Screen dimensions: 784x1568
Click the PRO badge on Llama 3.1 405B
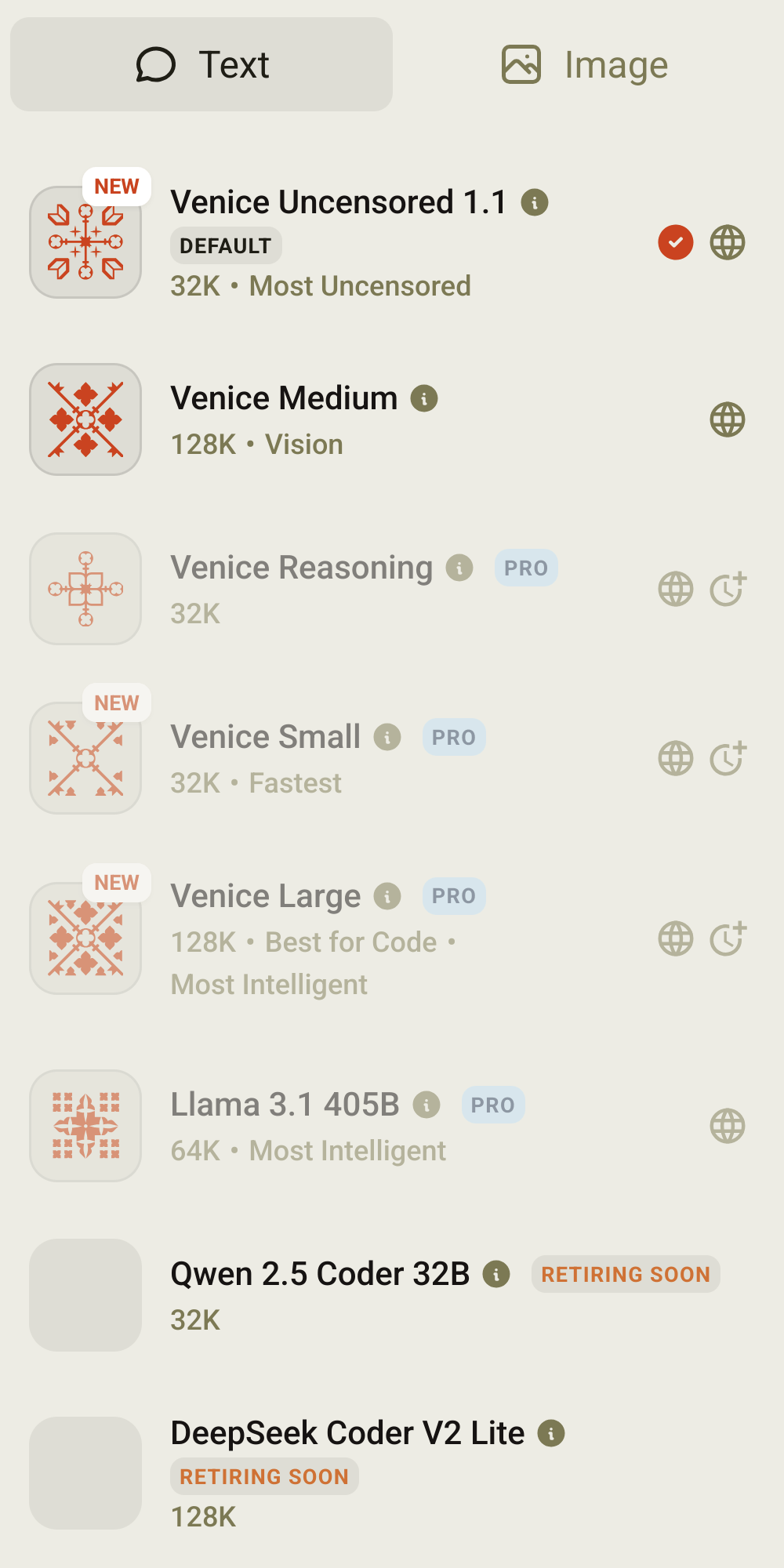(x=493, y=1105)
